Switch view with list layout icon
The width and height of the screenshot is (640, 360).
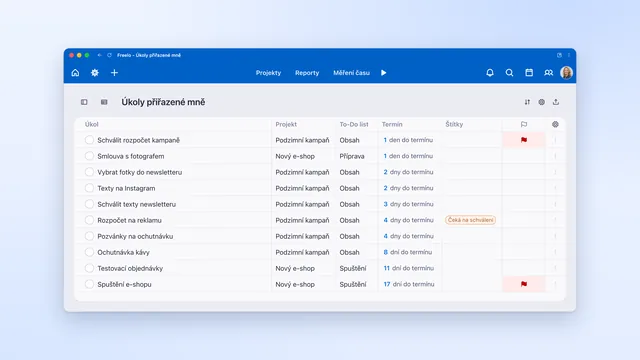coord(104,102)
